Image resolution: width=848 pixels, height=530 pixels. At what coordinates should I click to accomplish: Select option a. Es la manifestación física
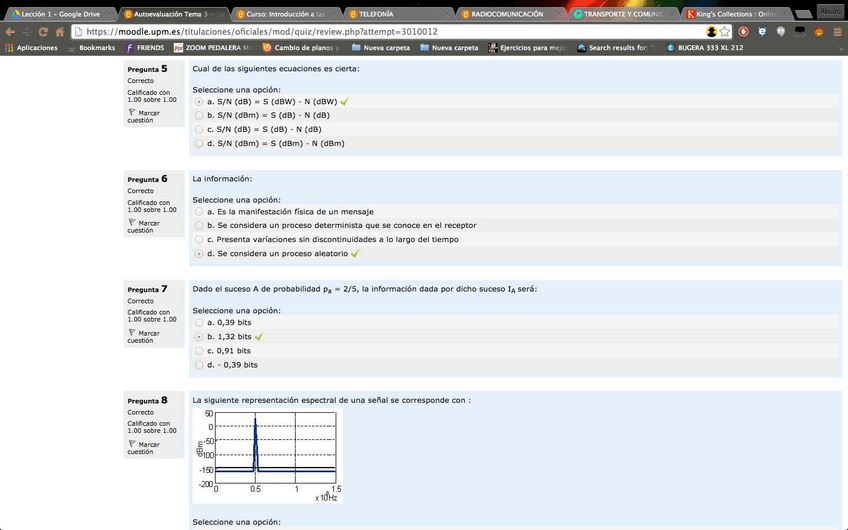point(199,212)
